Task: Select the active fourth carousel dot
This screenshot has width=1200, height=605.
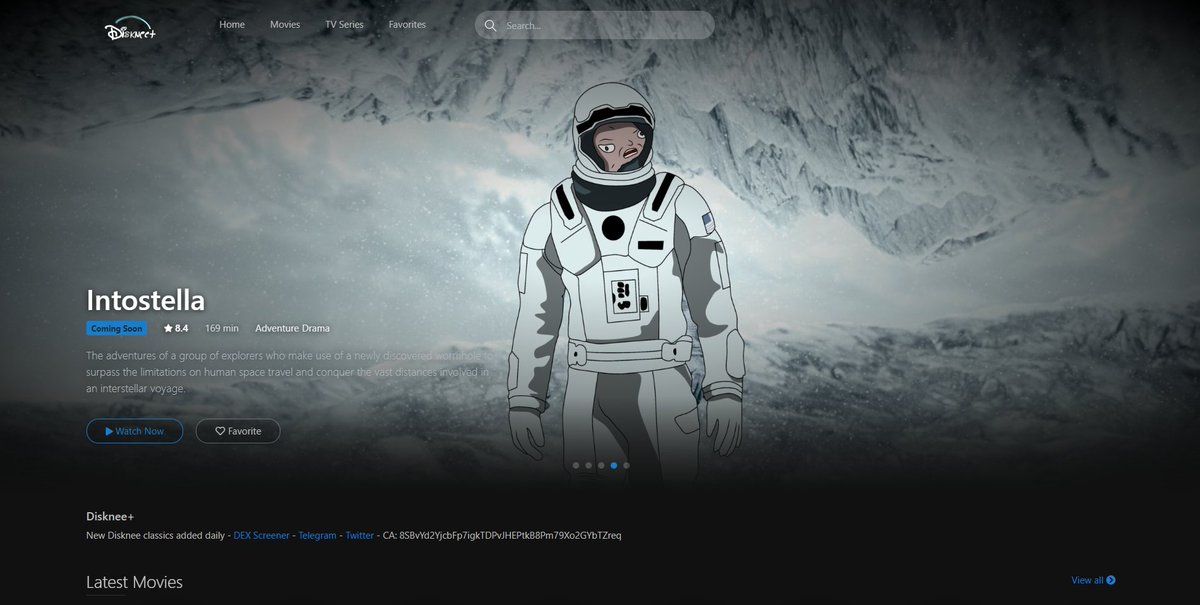Action: tap(614, 465)
